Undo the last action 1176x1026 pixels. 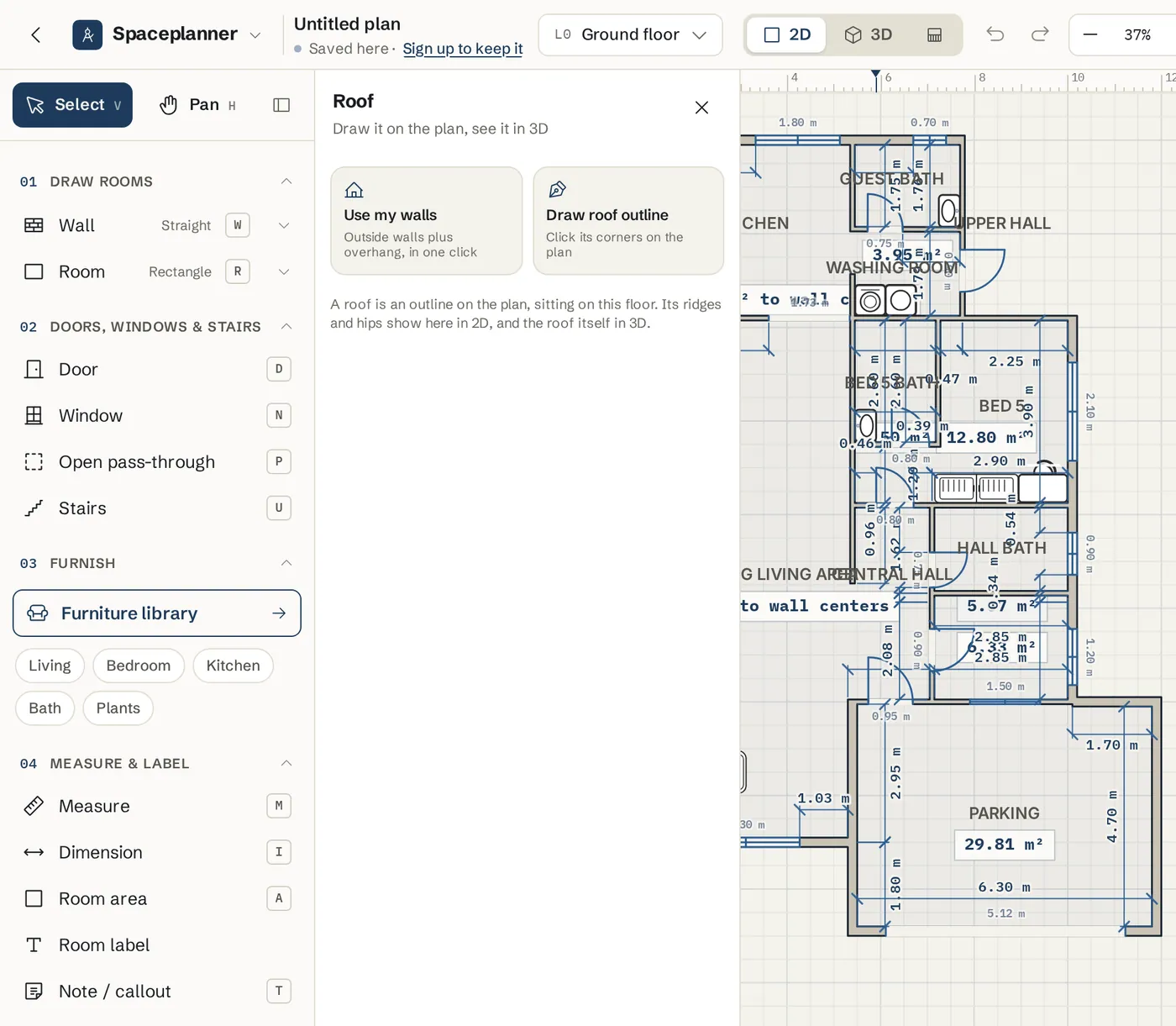[x=995, y=34]
